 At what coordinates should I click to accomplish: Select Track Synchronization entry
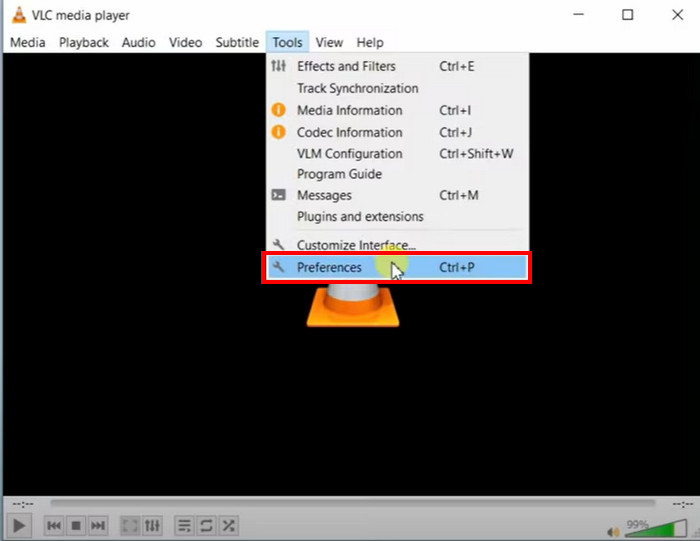coord(397,88)
